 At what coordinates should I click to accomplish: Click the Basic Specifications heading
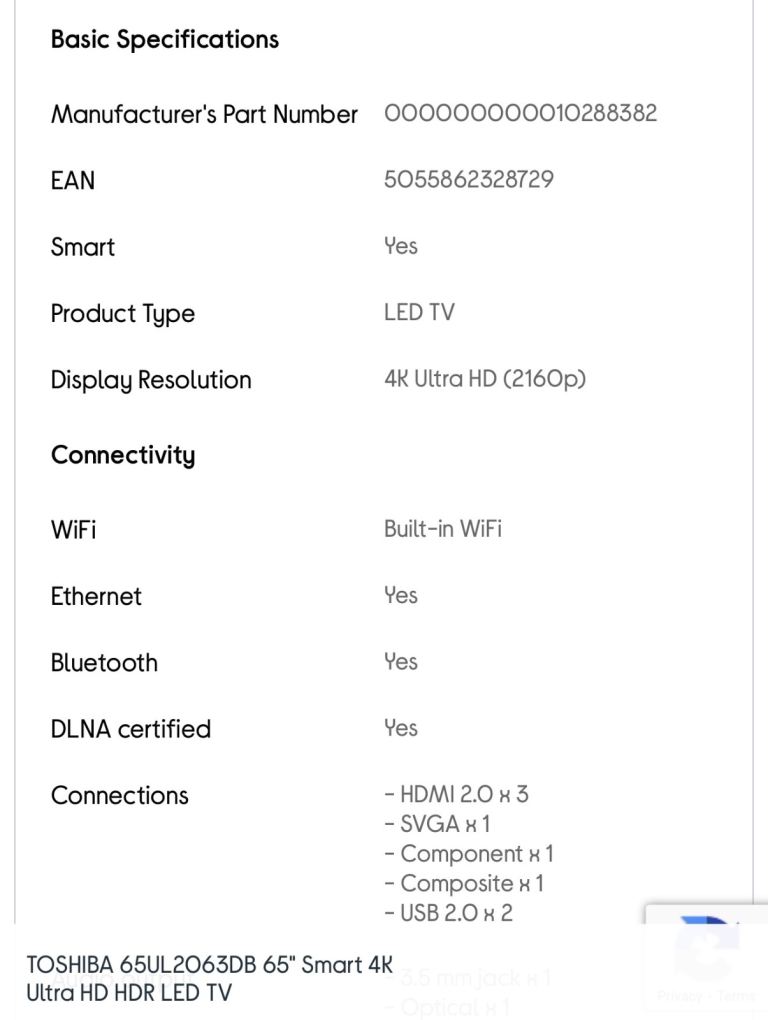coord(165,40)
